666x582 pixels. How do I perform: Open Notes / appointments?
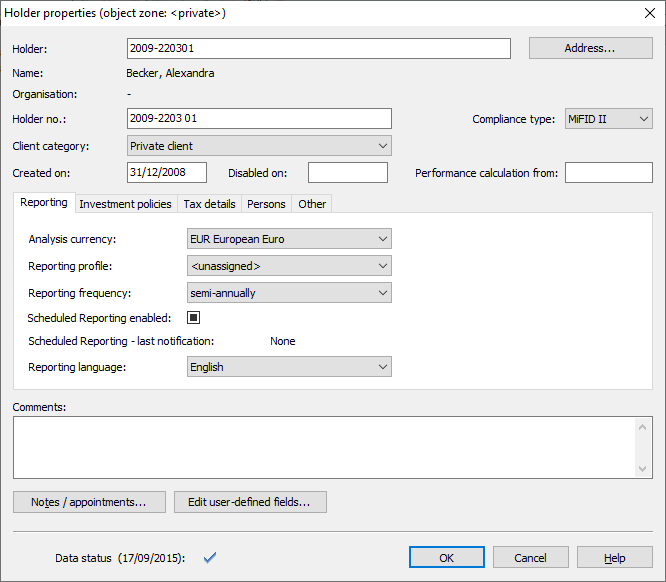[89, 502]
